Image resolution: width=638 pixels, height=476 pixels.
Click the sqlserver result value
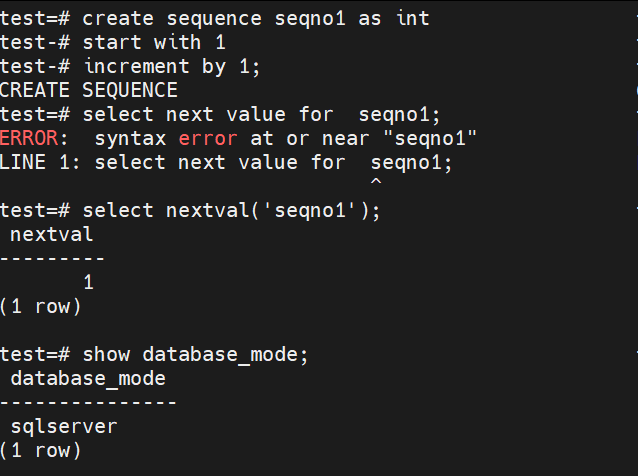coord(64,427)
